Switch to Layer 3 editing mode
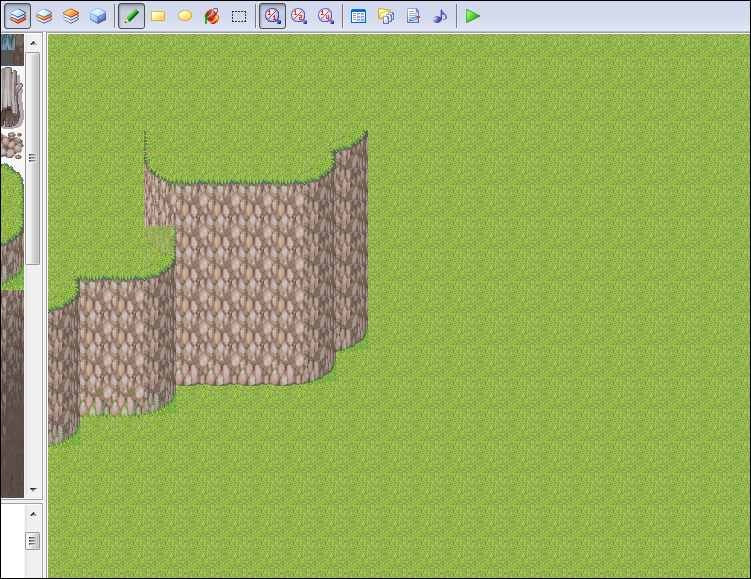 71,16
